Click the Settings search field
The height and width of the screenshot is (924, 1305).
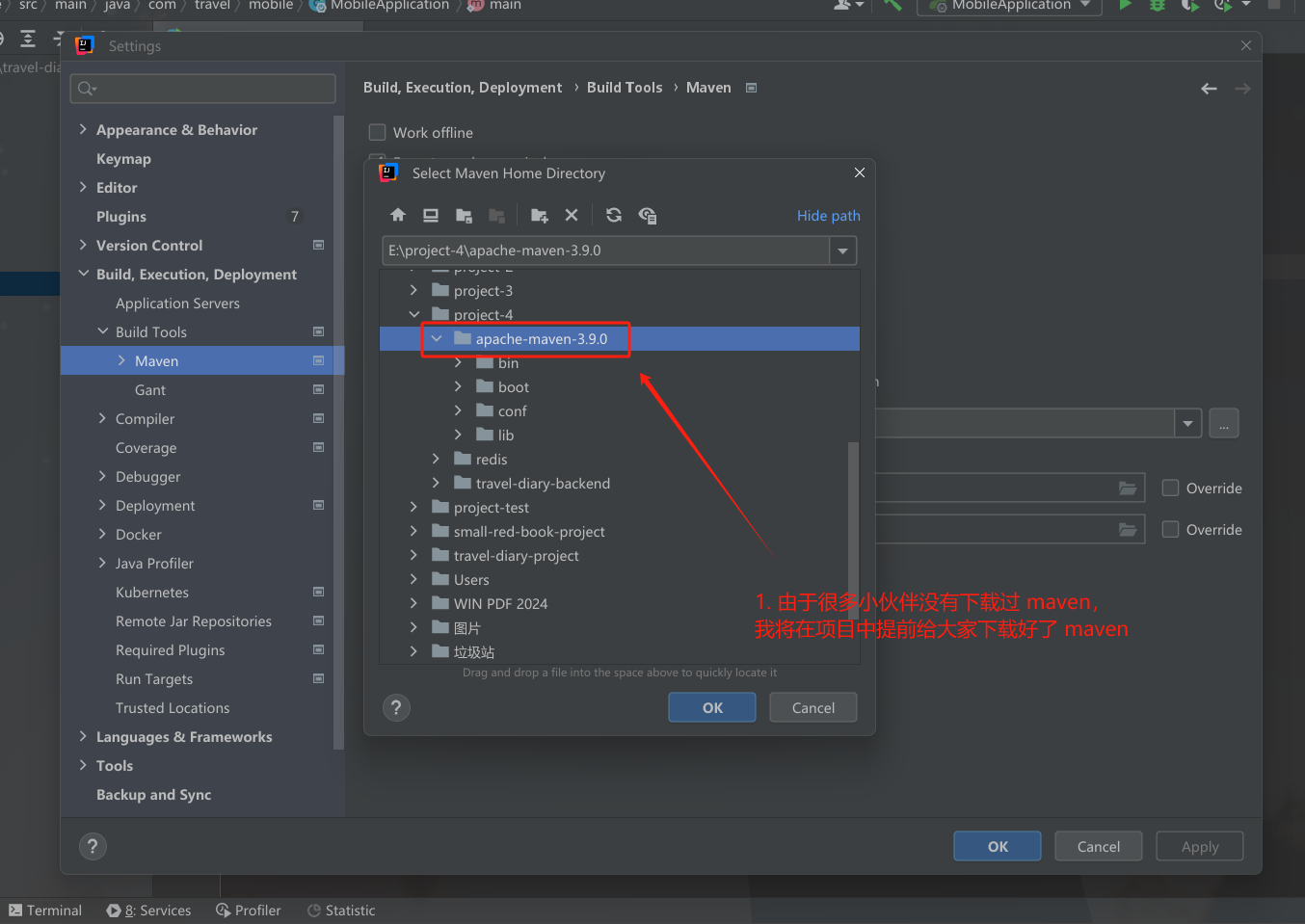coord(203,89)
